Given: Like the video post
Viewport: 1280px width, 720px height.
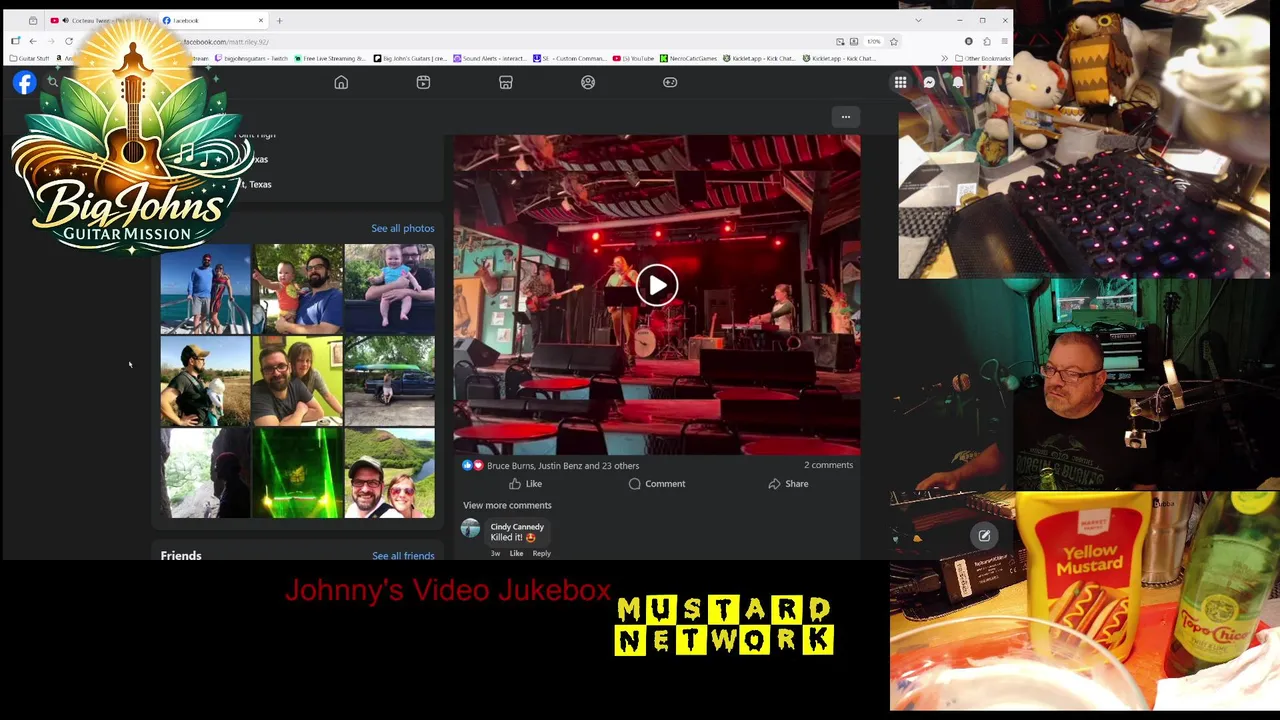Looking at the screenshot, I should (x=525, y=484).
